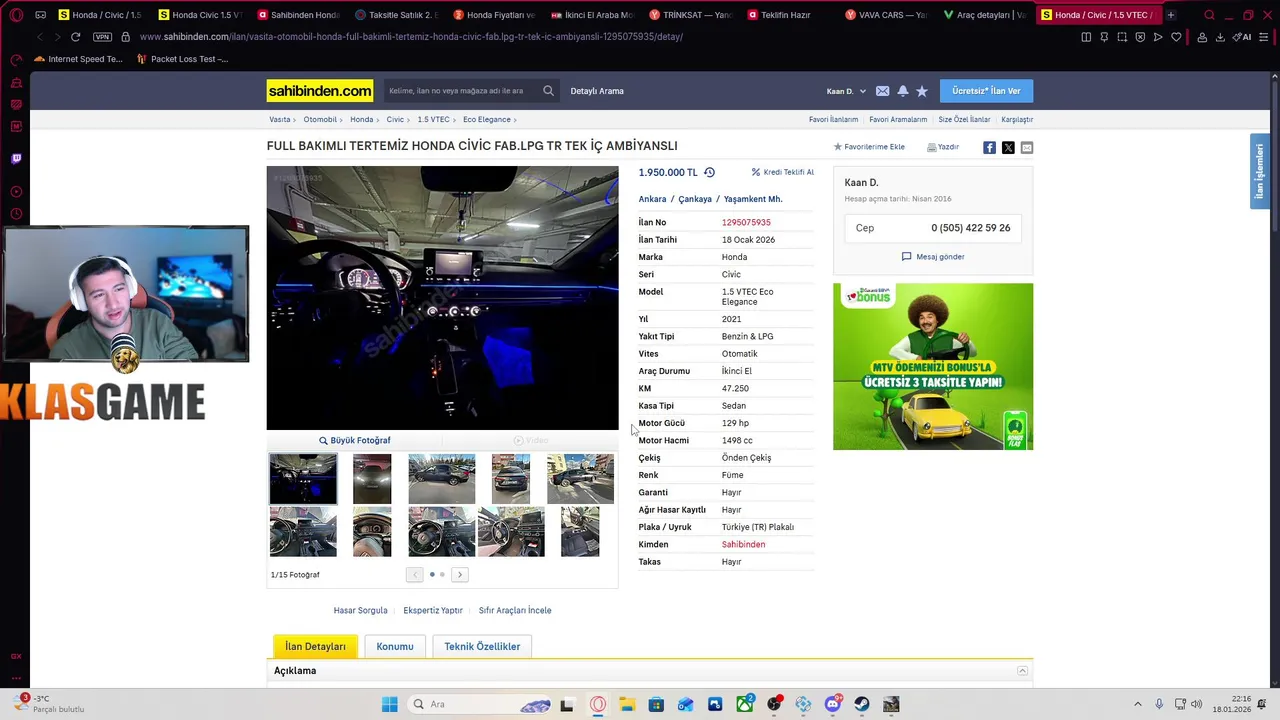Click Sıfır Araçları İncele link
Screen dimensions: 1280x720
[515, 610]
